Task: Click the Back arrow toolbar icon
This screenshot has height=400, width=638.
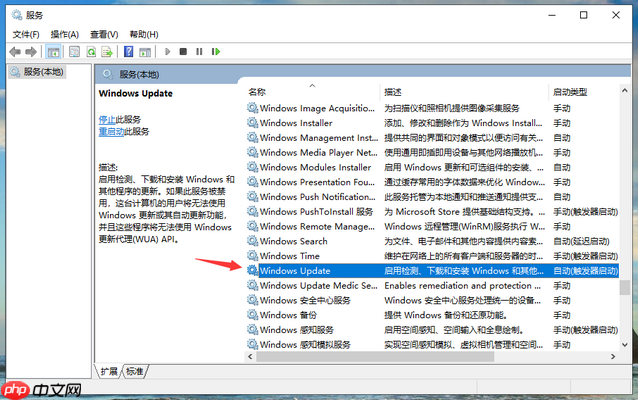Action: pos(15,52)
